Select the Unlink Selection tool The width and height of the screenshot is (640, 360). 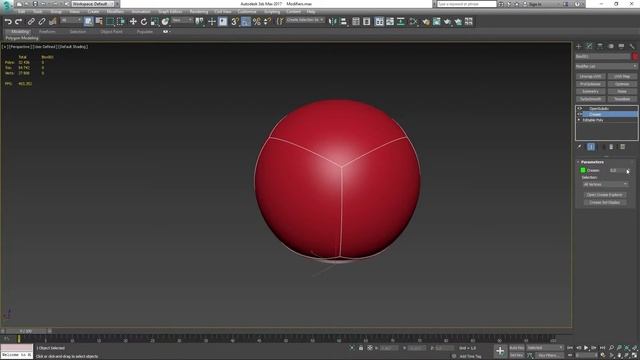coord(42,22)
